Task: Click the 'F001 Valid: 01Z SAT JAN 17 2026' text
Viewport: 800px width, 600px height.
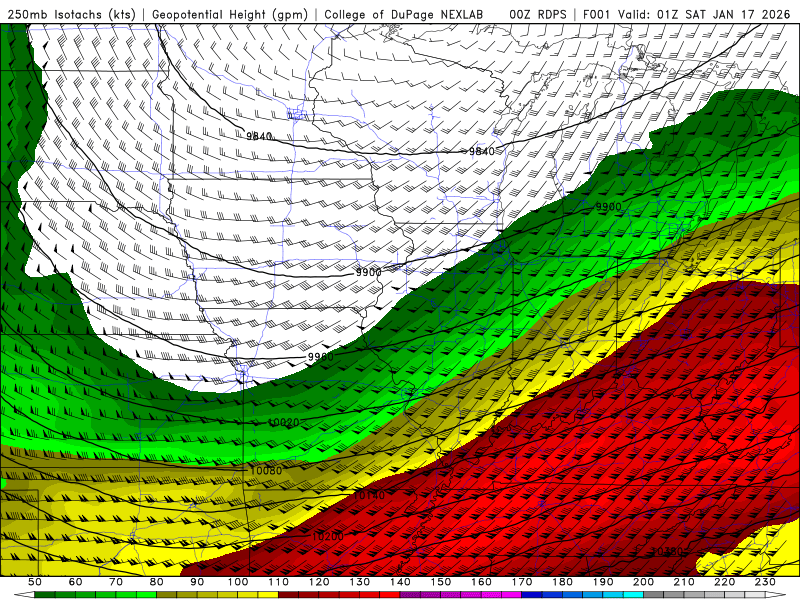Action: tap(686, 14)
